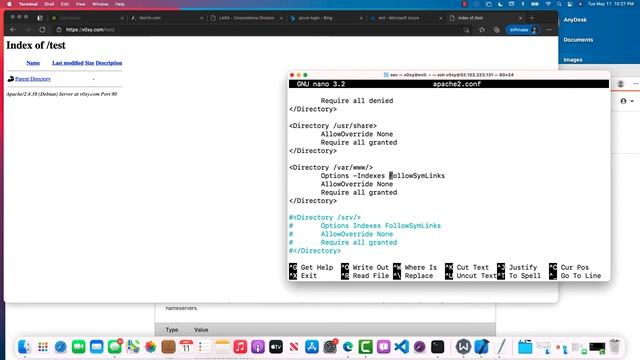
Task: Click the Edge address bar URL
Action: pyautogui.click(x=90, y=30)
